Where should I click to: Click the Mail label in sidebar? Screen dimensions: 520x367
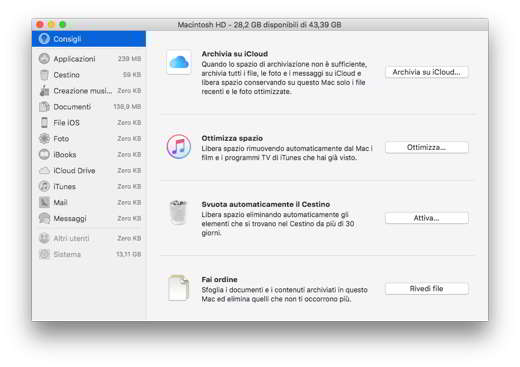tap(60, 202)
